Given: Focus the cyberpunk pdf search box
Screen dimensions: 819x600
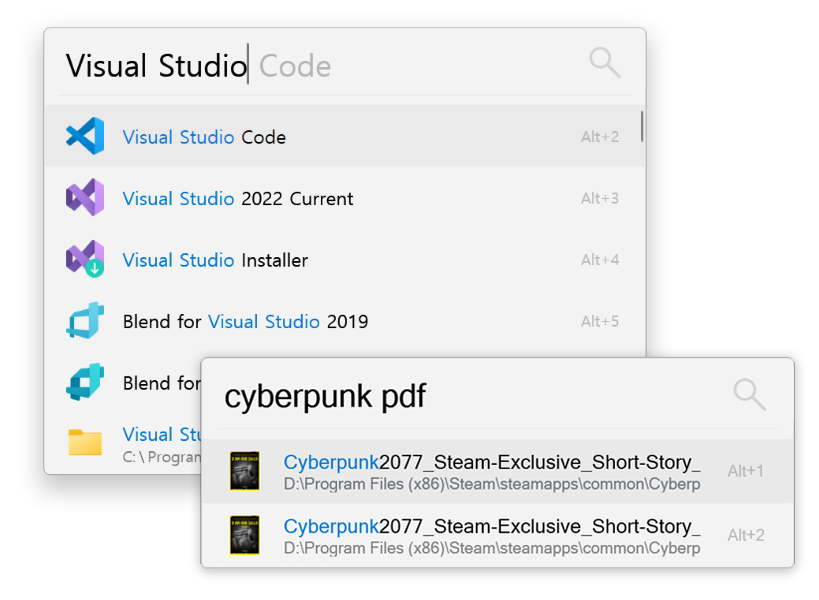Looking at the screenshot, I should [450, 396].
